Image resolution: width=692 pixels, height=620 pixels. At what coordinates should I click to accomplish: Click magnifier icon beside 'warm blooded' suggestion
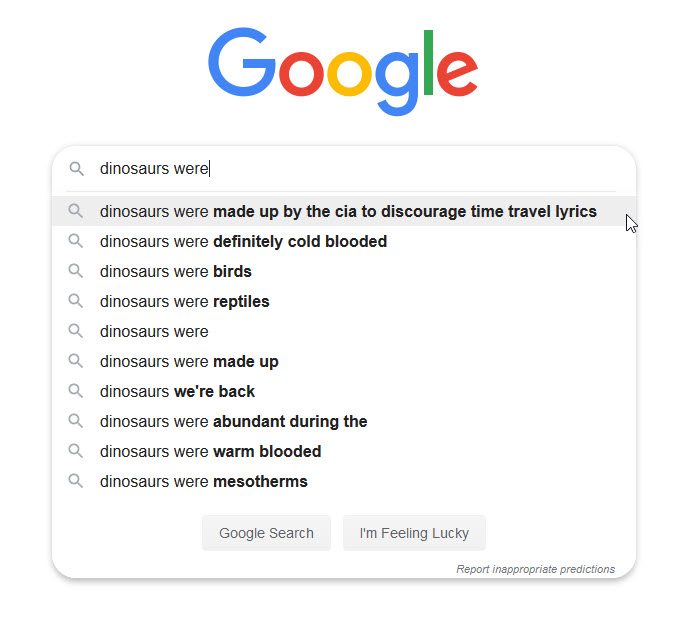point(76,451)
